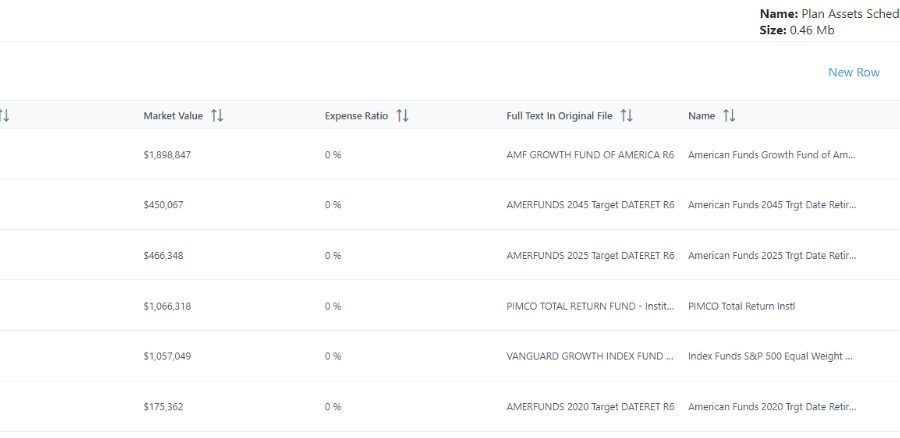
Task: Click the $466,348 market value cell
Action: [163, 256]
